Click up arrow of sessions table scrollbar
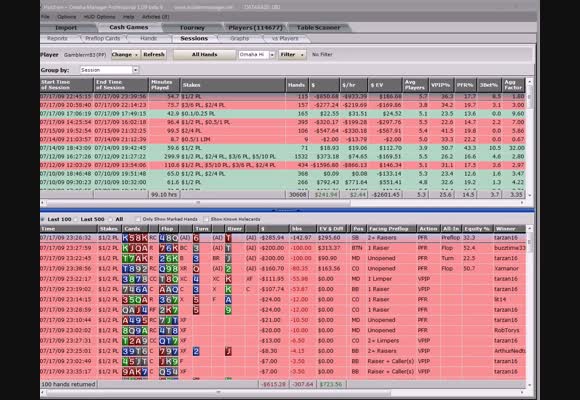 point(530,81)
